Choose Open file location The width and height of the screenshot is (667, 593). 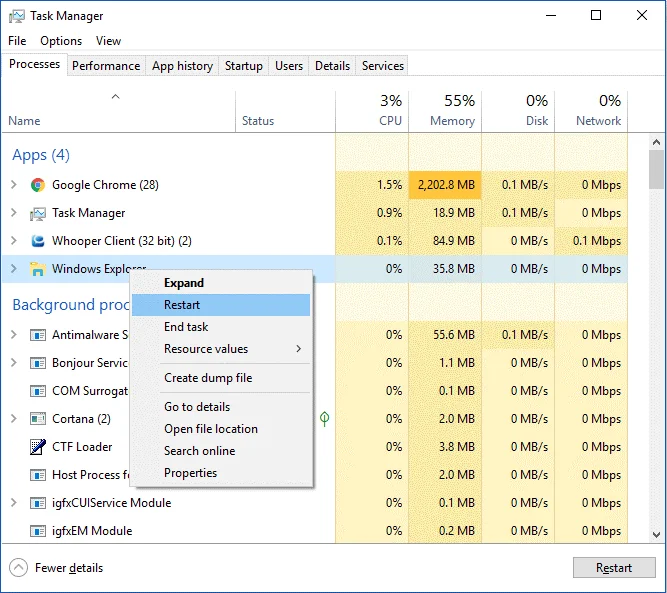coord(221,429)
